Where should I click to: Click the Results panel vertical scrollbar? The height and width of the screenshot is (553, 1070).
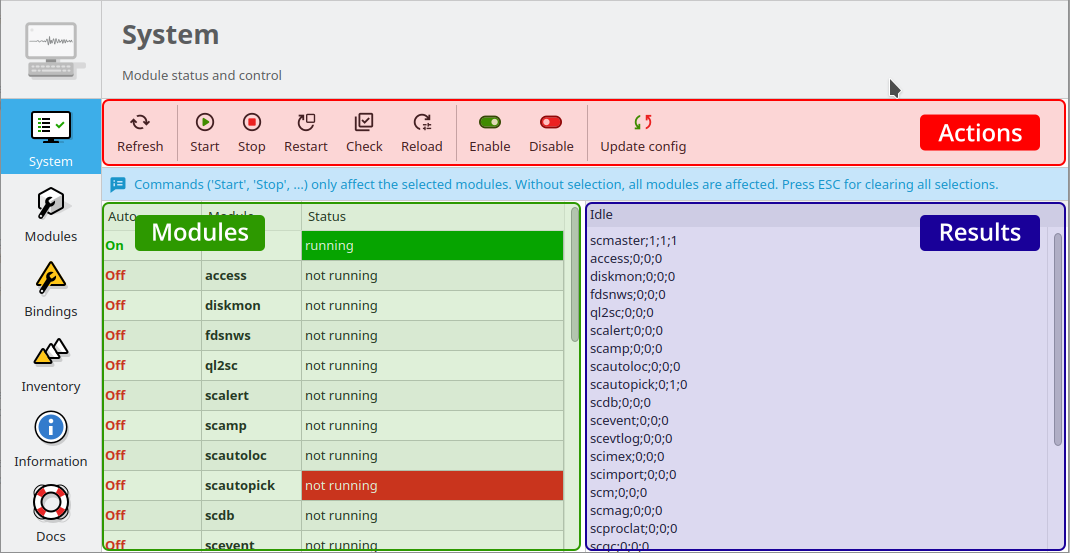(1058, 340)
